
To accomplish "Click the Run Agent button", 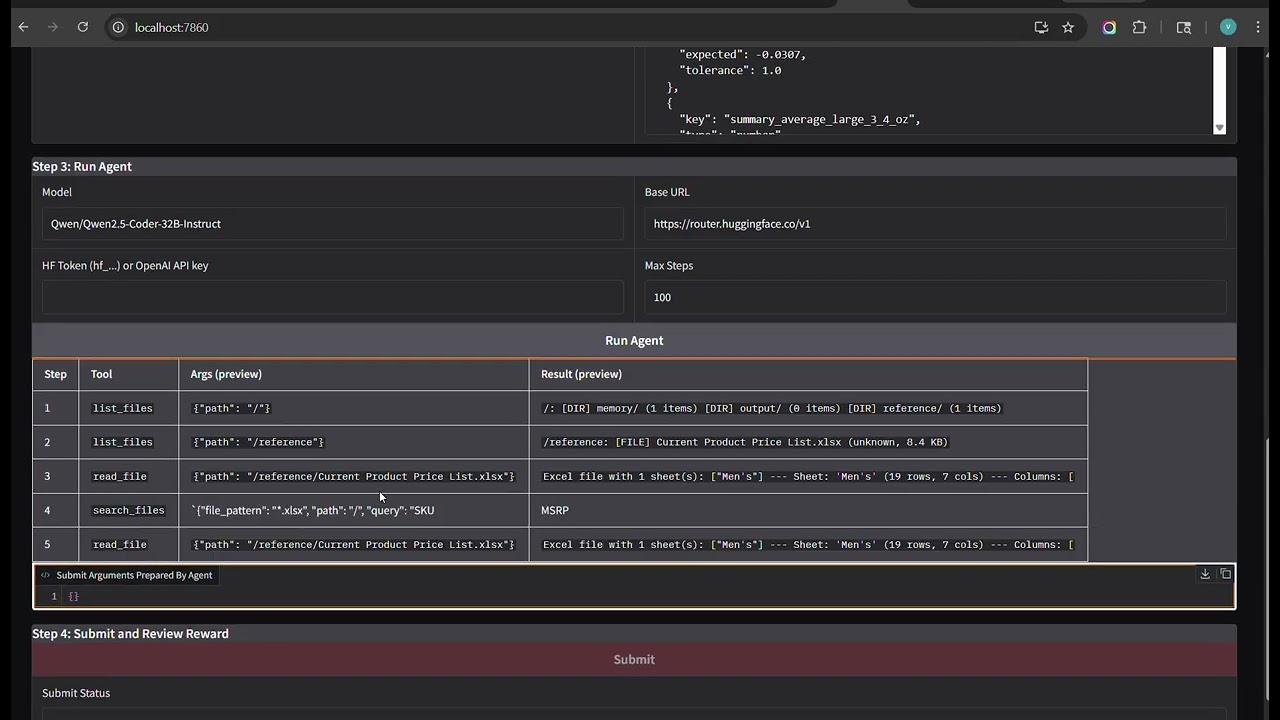I will pos(634,340).
